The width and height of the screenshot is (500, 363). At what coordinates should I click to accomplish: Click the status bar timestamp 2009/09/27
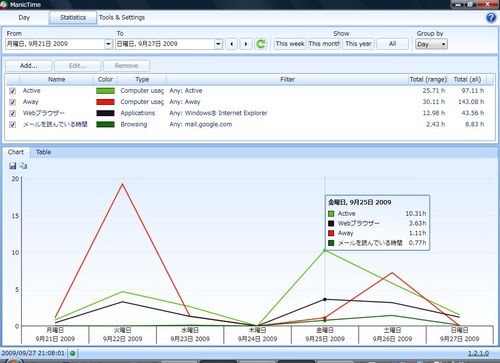33,353
